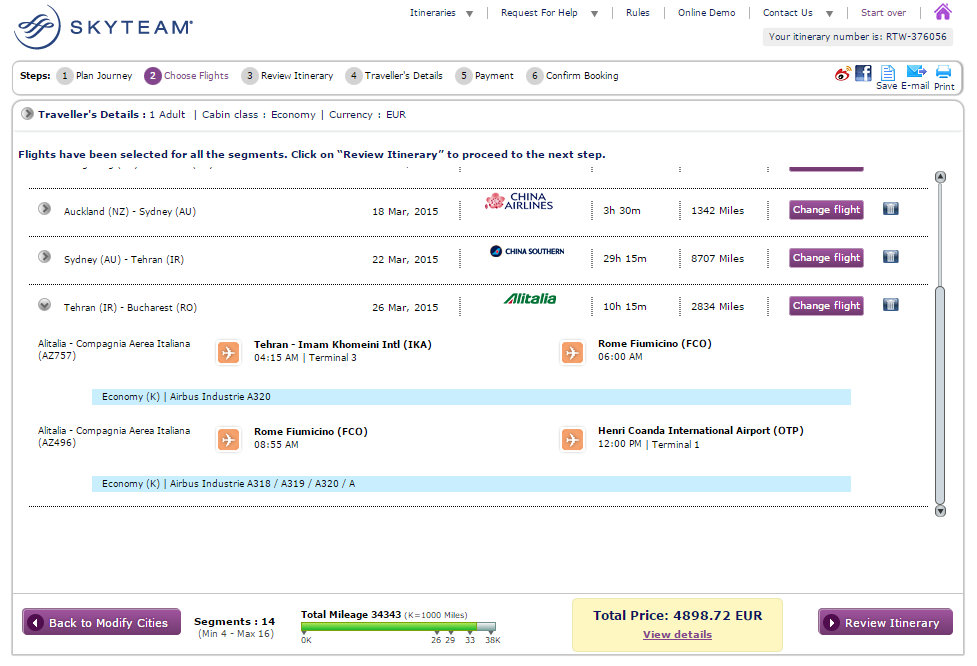This screenshot has width=977, height=666.
Task: Delete the Auckland - Sydney segment
Action: coord(891,209)
